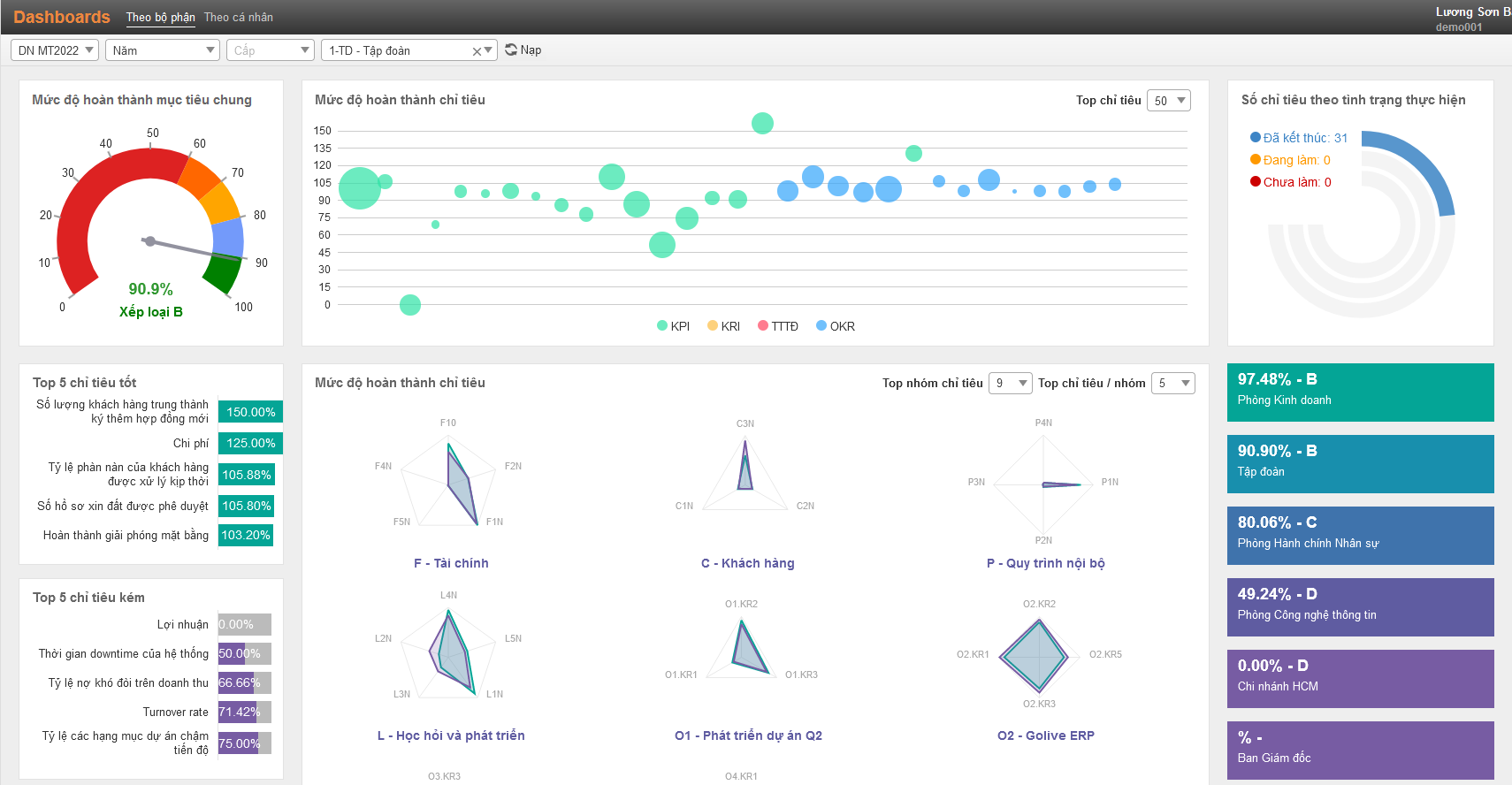
Task: Click the C - Khách hàng radar chart
Action: click(745, 473)
